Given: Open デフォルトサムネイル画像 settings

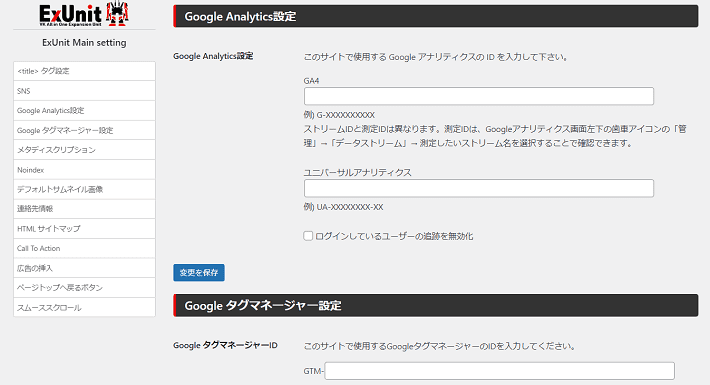Looking at the screenshot, I should pyautogui.click(x=84, y=189).
